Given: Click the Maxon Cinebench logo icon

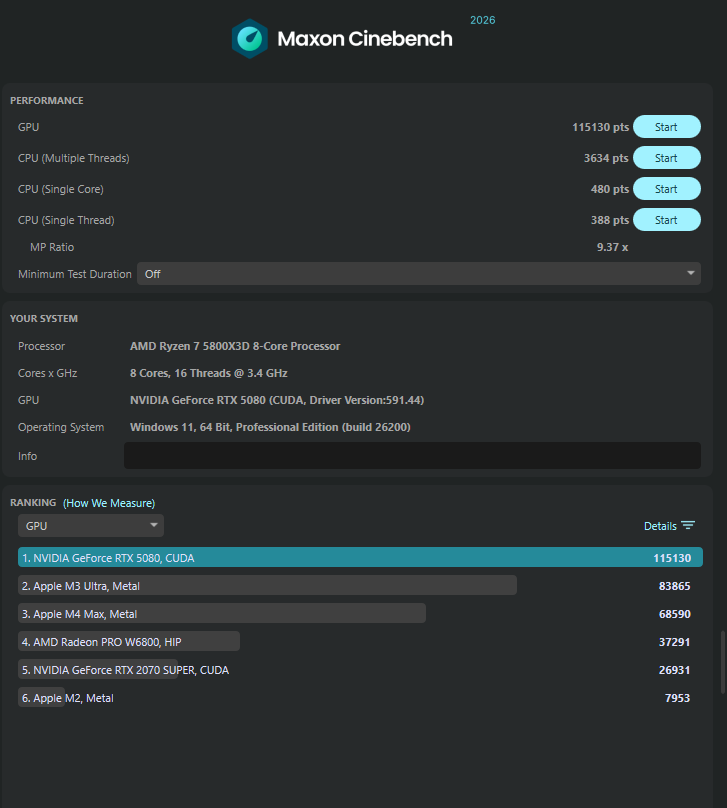Looking at the screenshot, I should pos(250,39).
